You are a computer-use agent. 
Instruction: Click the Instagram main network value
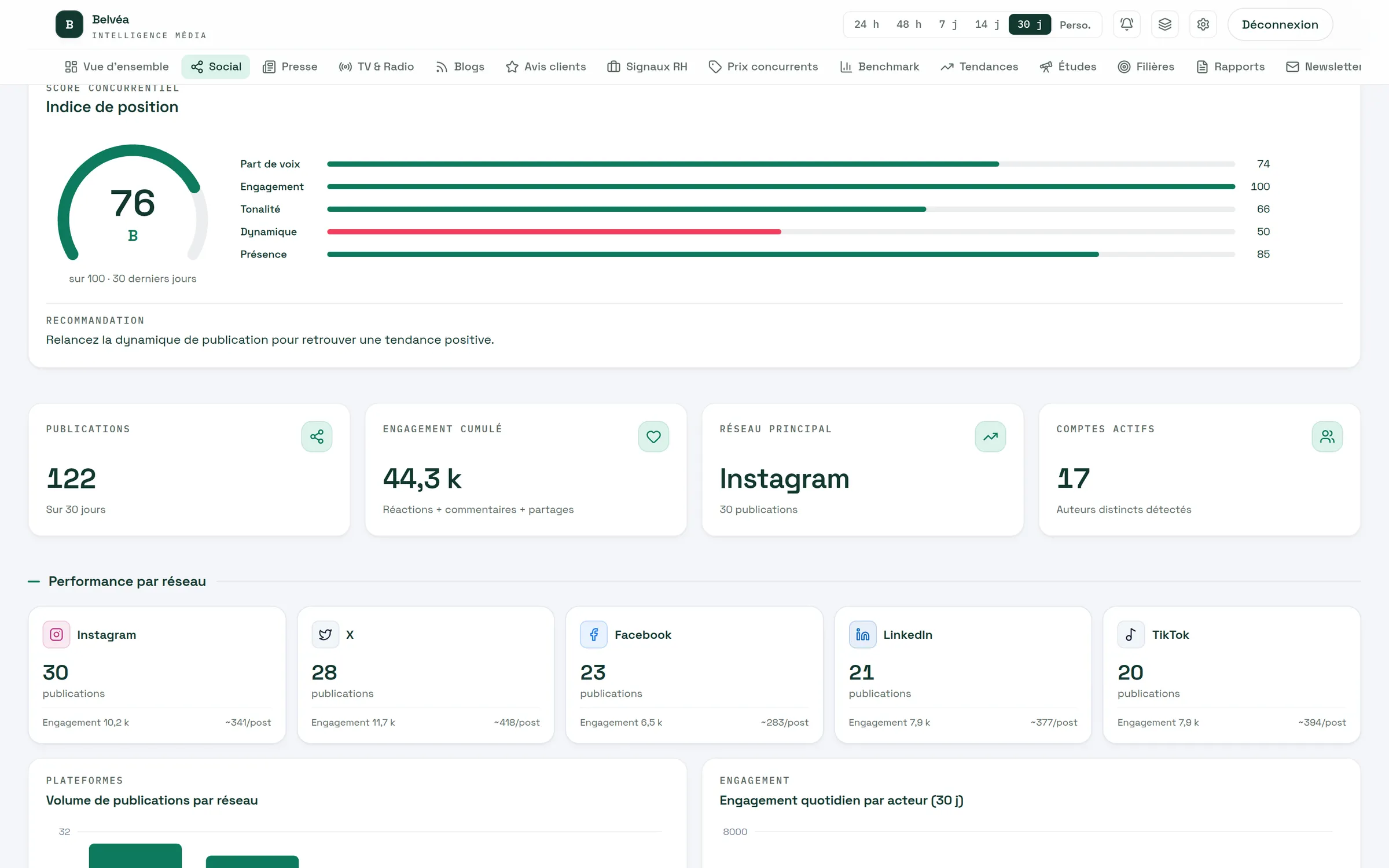pyautogui.click(x=784, y=479)
